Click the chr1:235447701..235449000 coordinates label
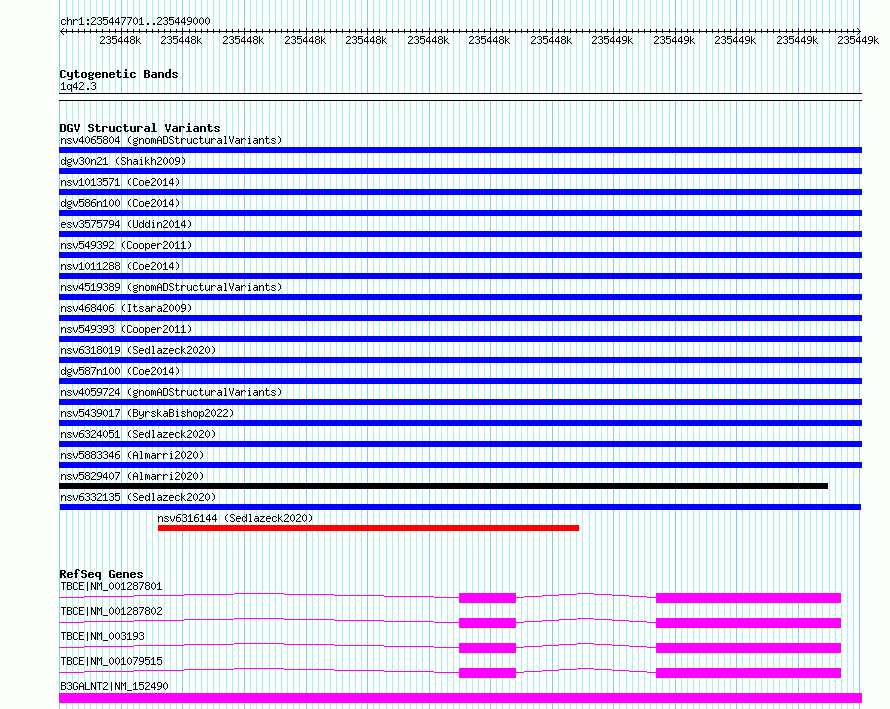Viewport: 890px width, 709px height. click(135, 21)
